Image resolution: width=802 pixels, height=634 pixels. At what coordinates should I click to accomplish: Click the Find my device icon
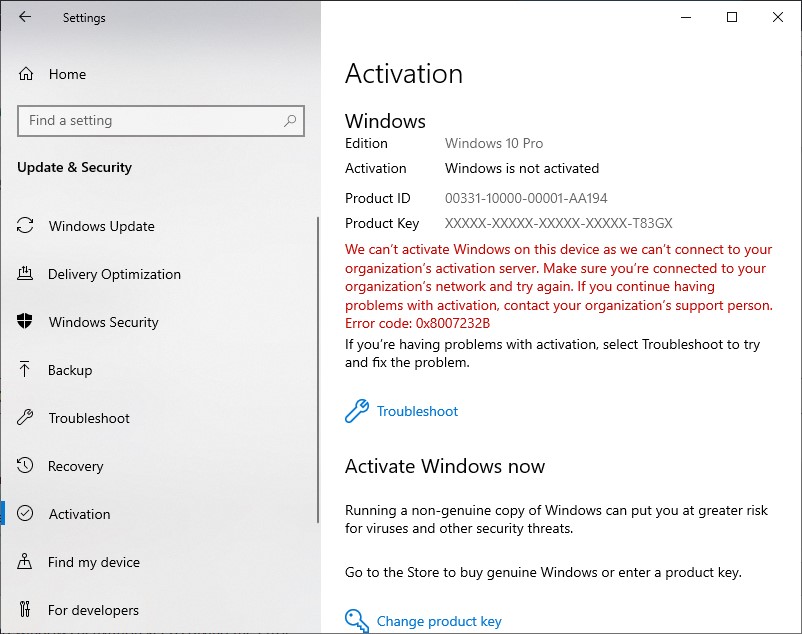point(25,561)
